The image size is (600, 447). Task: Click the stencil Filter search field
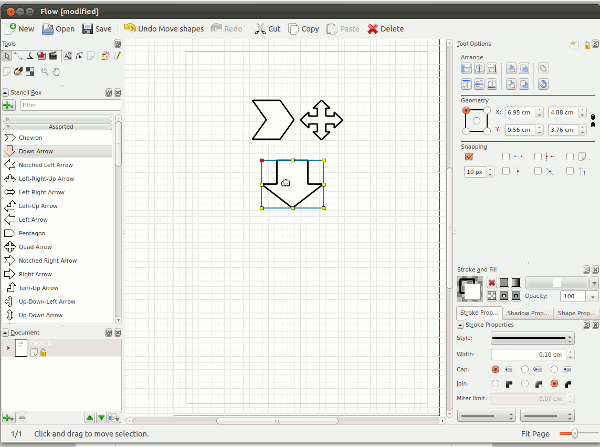[x=64, y=104]
